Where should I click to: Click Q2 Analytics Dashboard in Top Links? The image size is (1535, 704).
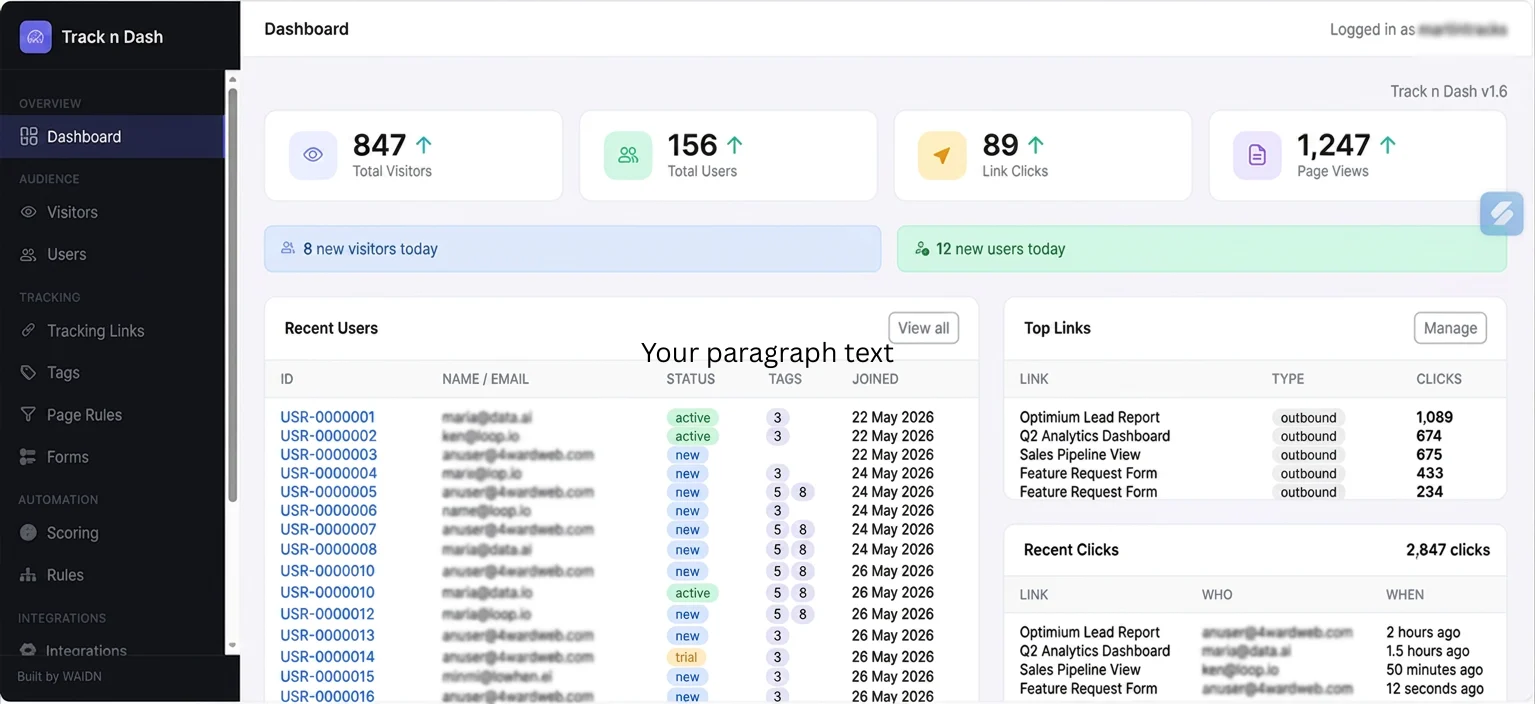1094,436
